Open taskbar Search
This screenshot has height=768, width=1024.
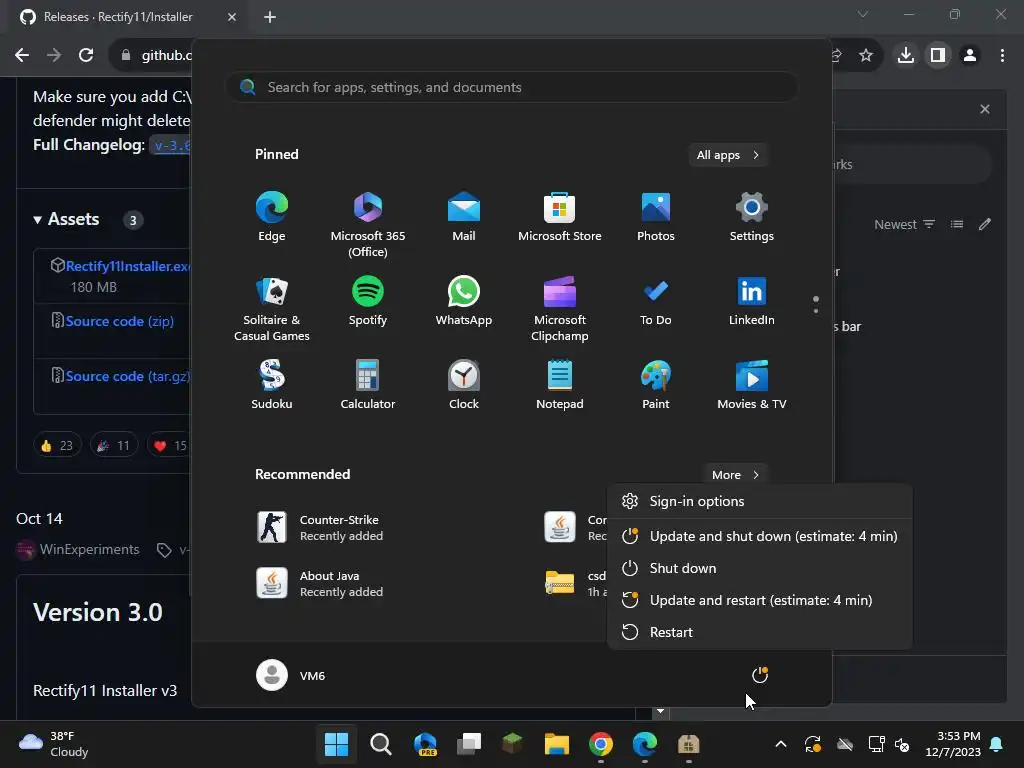point(381,744)
